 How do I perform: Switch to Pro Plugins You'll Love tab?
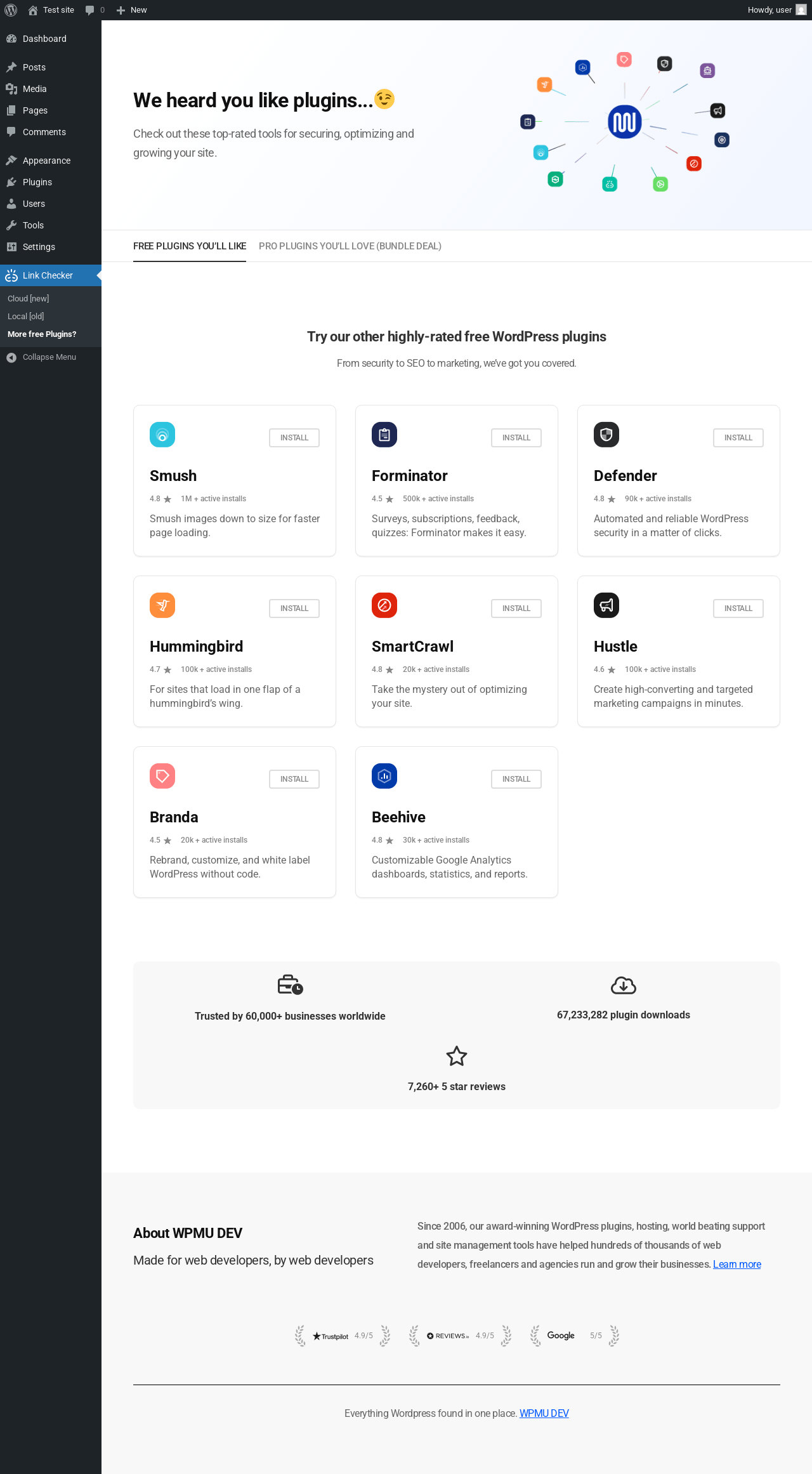350,246
